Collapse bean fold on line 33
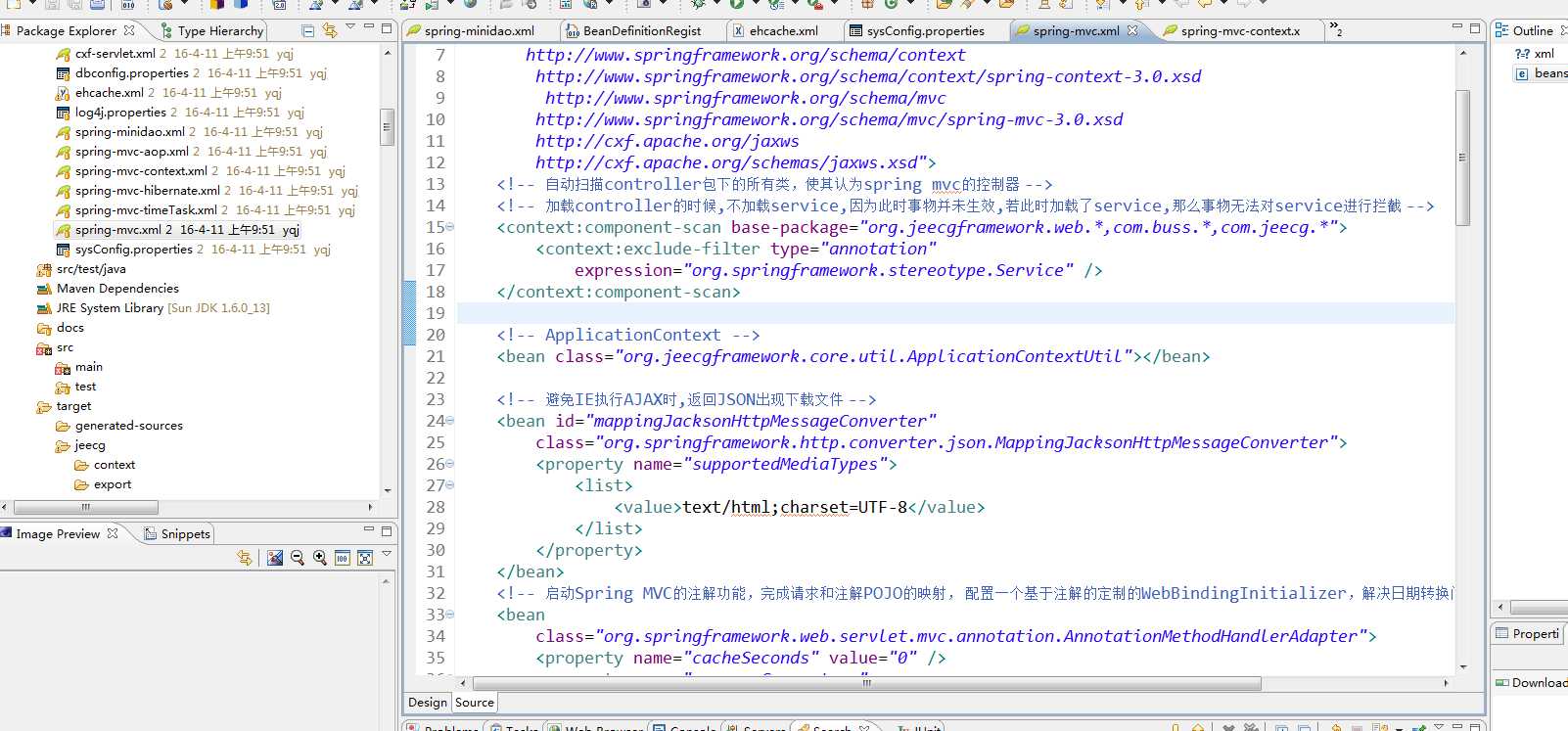The width and height of the screenshot is (1568, 731). click(x=450, y=615)
